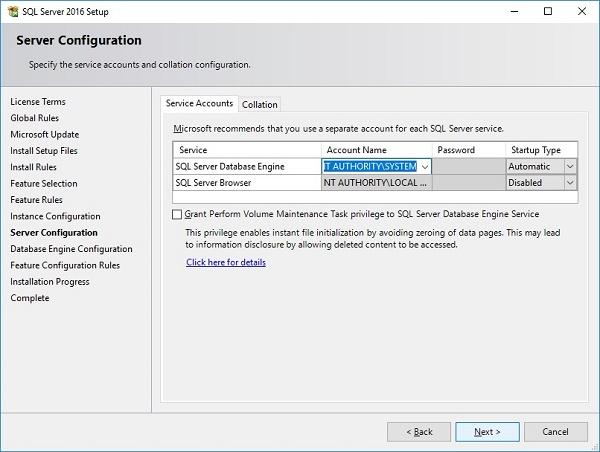
Task: Click the SQL Server Setup title bar icon
Action: point(11,11)
